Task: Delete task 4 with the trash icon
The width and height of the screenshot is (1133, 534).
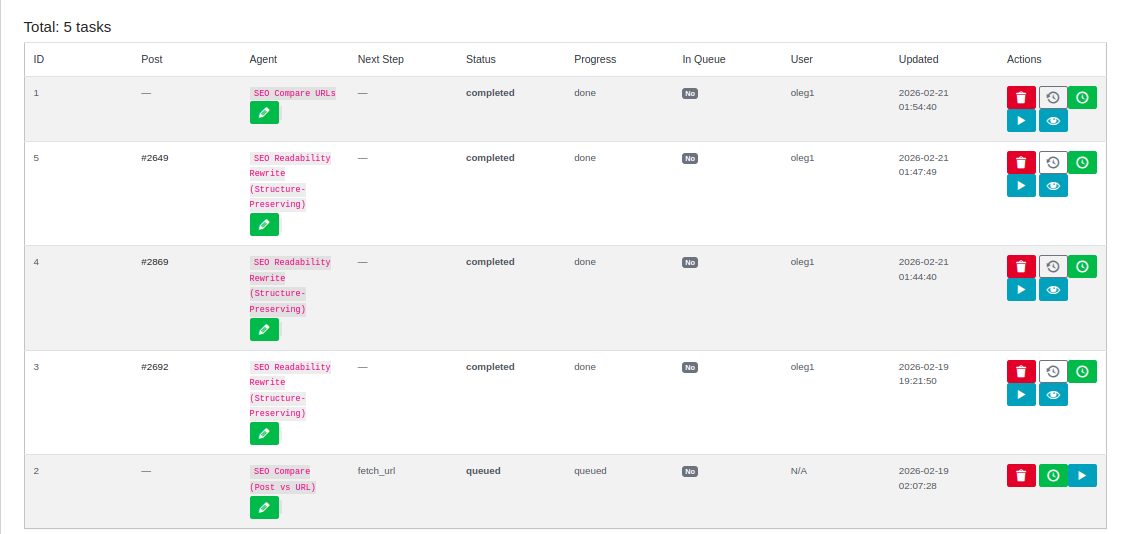Action: point(1020,266)
